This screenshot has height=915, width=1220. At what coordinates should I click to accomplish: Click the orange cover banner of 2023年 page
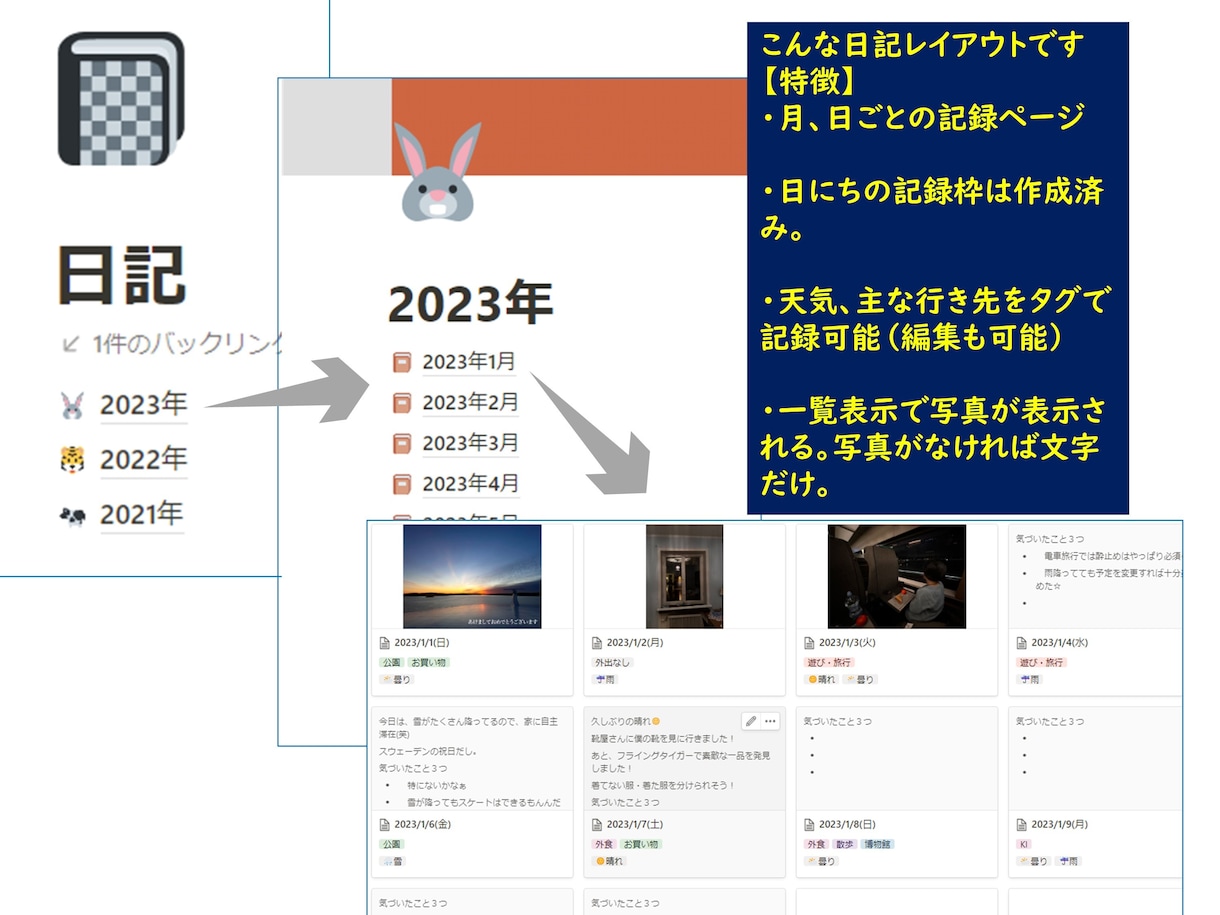click(569, 127)
